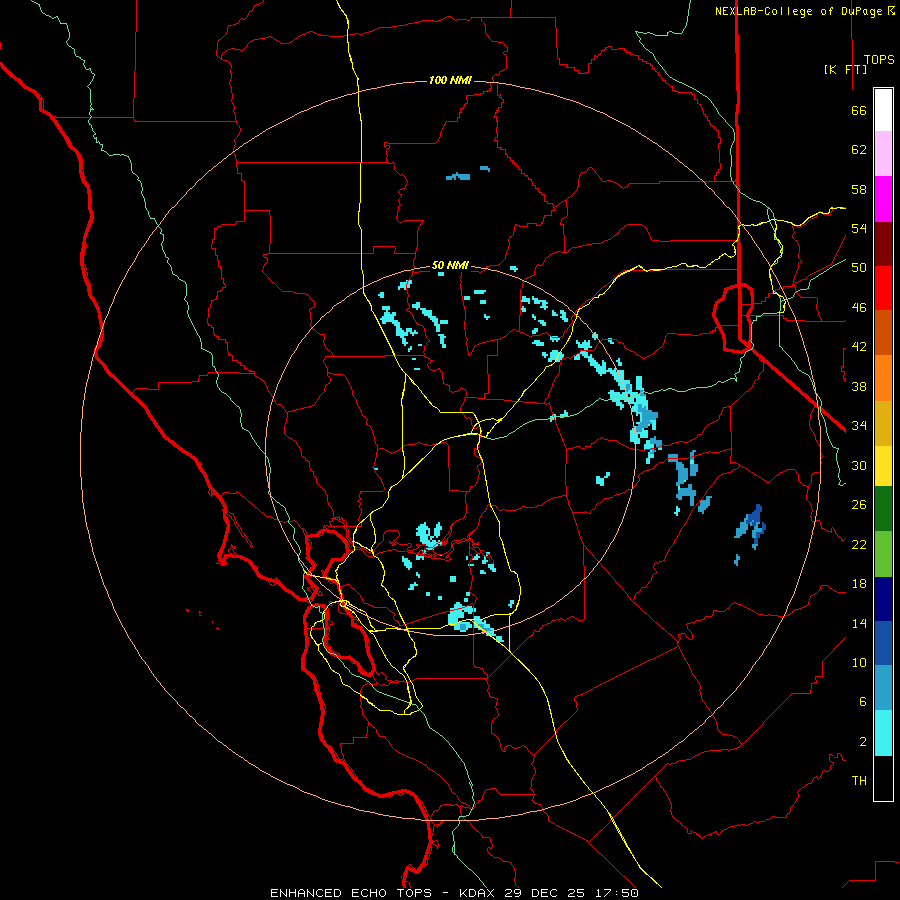Click the circular red boundary loop near east edge
900x900 pixels.
733,317
